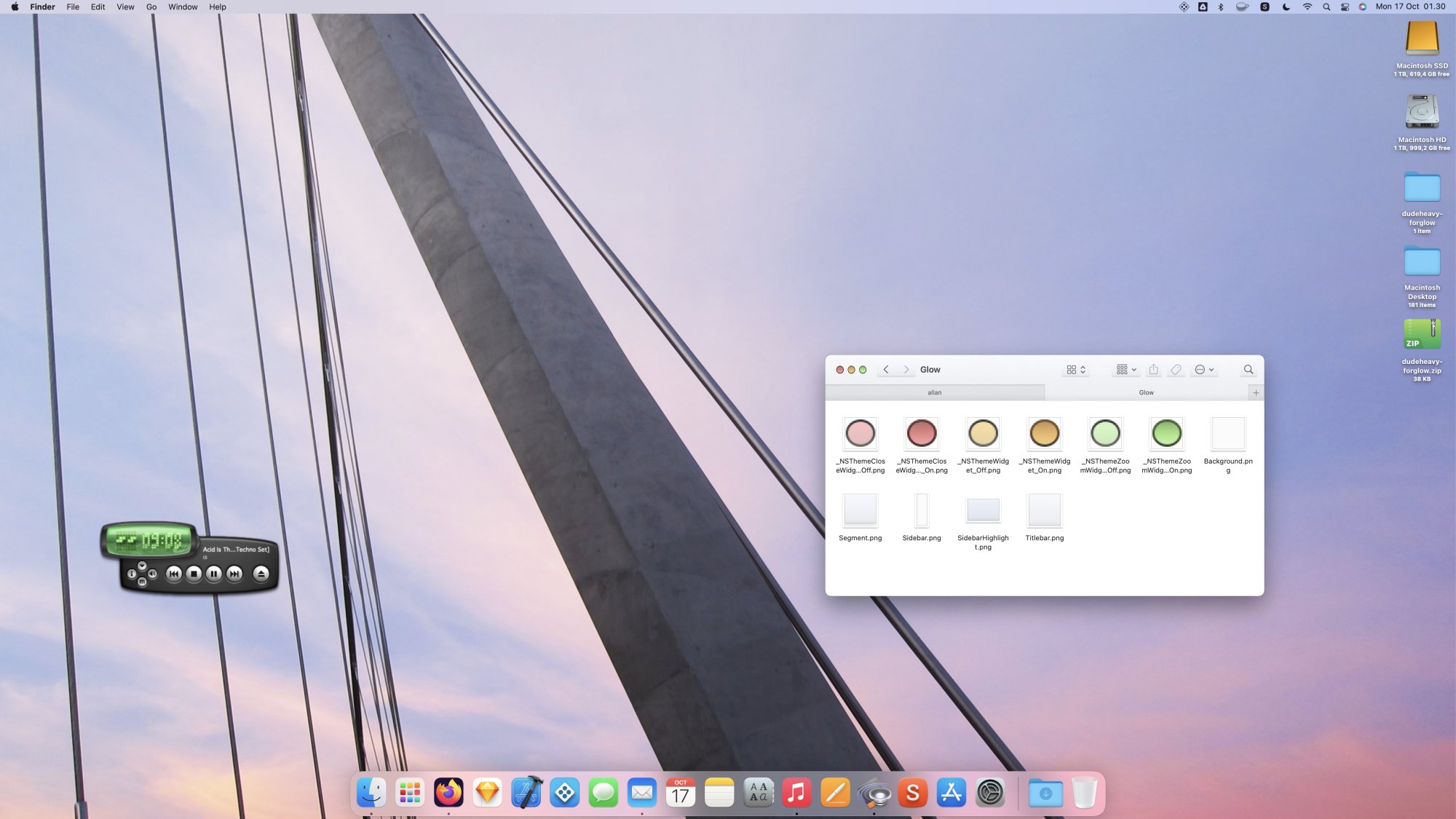The width and height of the screenshot is (1456, 819).
Task: Skip to next track in widget
Action: tap(234, 574)
